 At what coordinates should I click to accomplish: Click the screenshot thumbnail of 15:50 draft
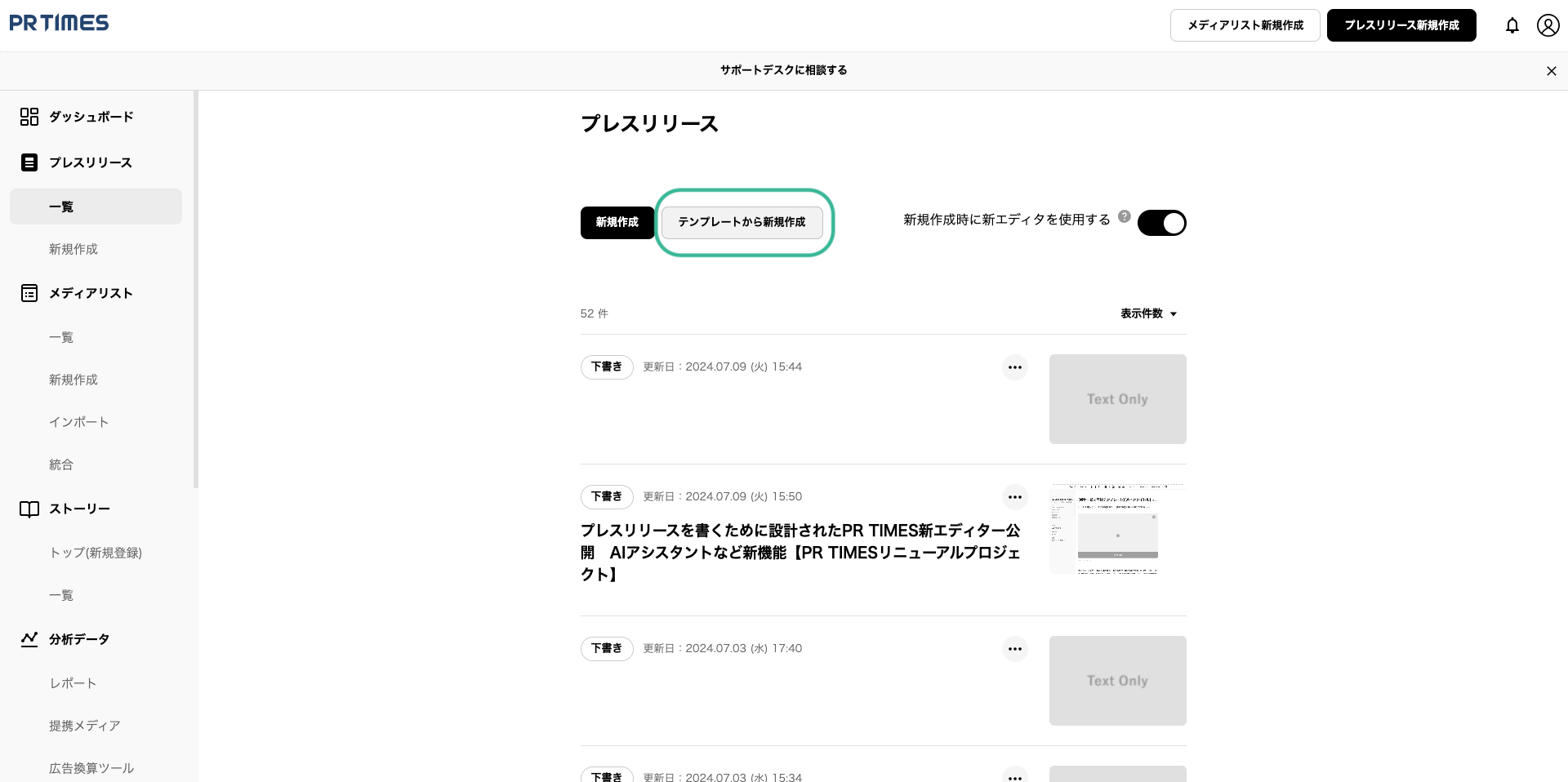(1118, 529)
